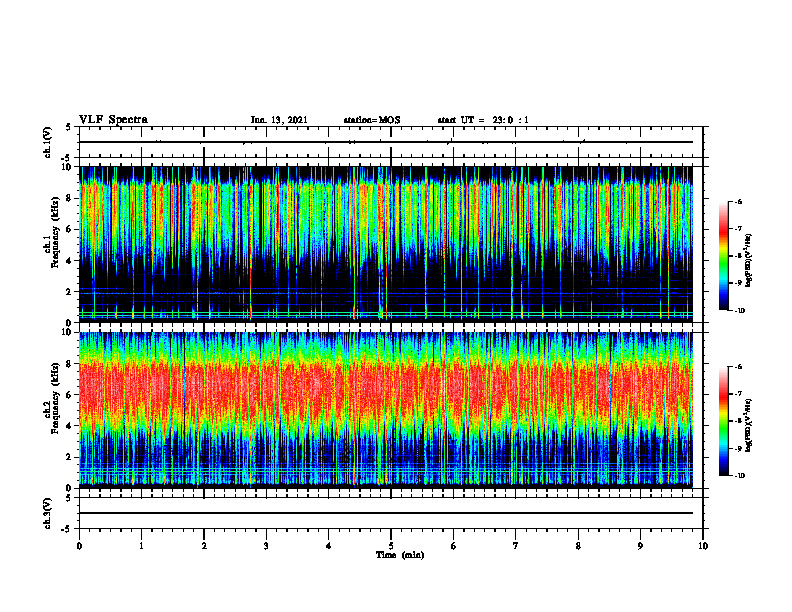
Task: Click time axis tick label "3"
Action: point(266,546)
